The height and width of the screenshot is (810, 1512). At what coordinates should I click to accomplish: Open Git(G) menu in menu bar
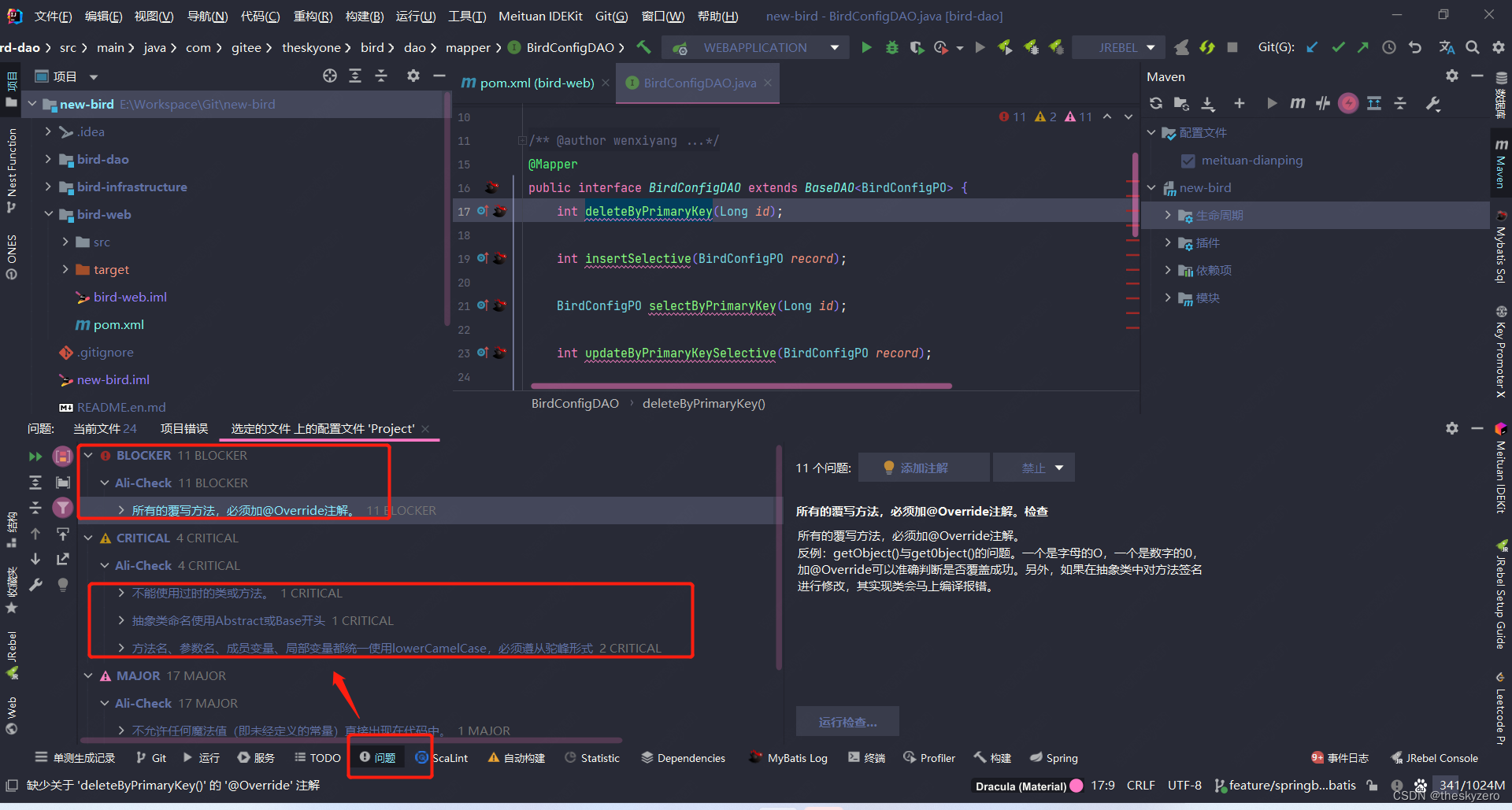pos(611,16)
